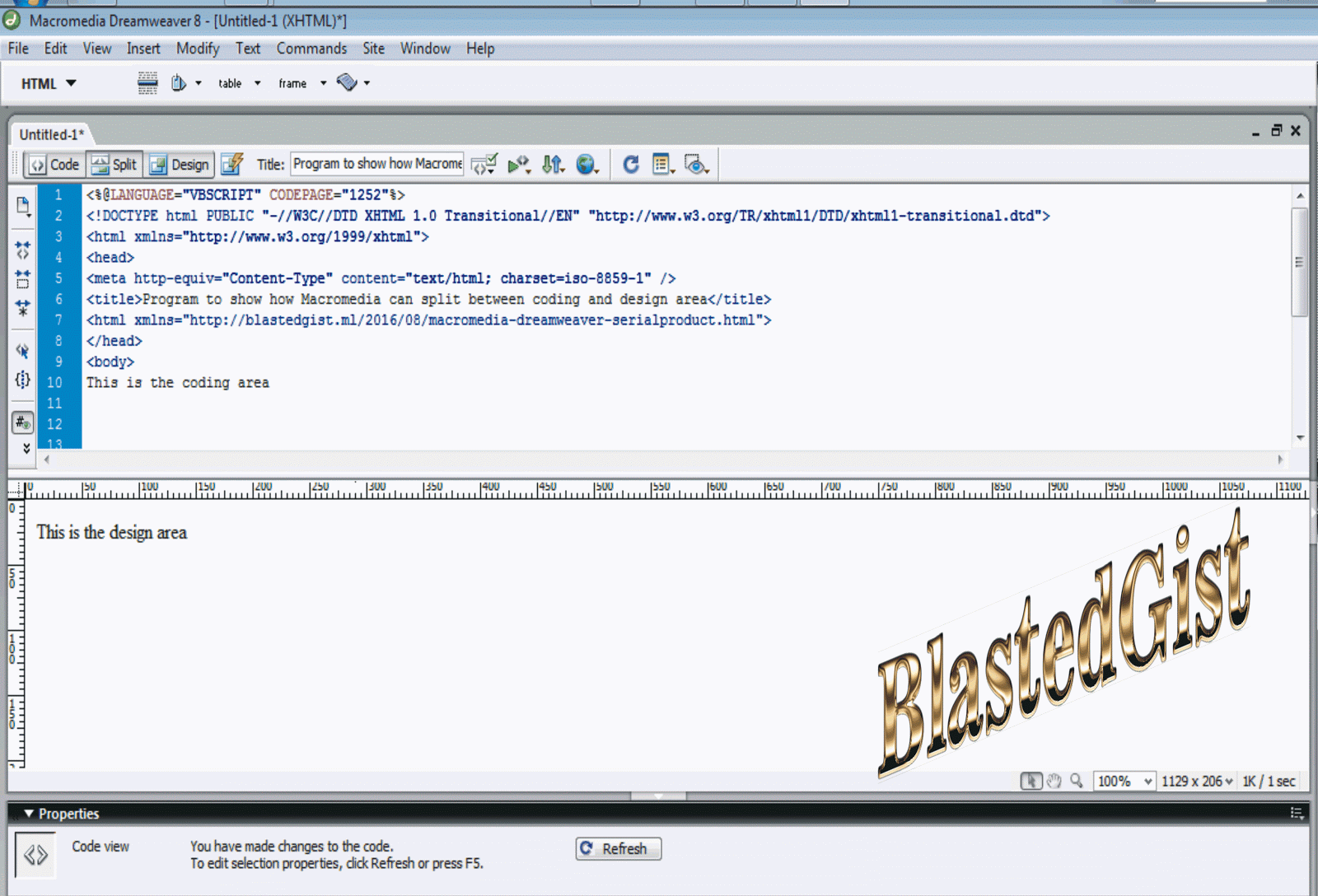1318x896 pixels.
Task: Show more coding toolbar buttons chevron
Action: (26, 448)
